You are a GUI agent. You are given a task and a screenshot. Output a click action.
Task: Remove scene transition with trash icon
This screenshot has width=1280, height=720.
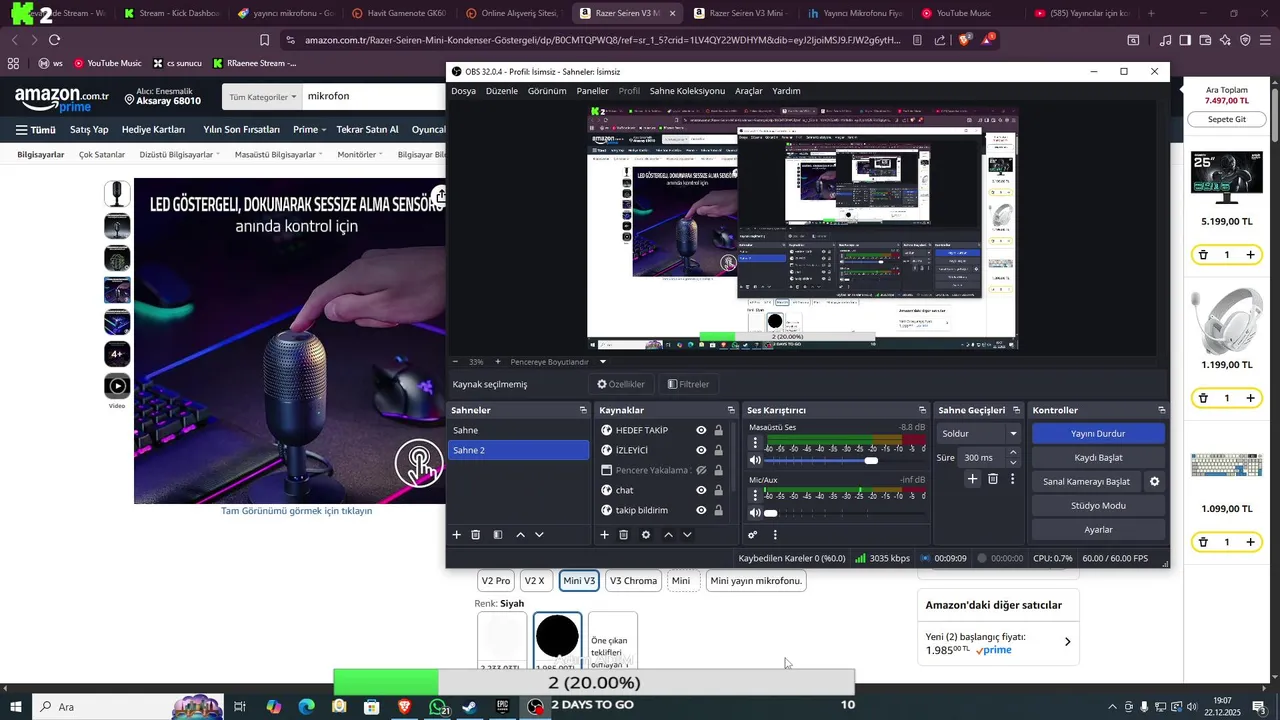pyautogui.click(x=993, y=479)
